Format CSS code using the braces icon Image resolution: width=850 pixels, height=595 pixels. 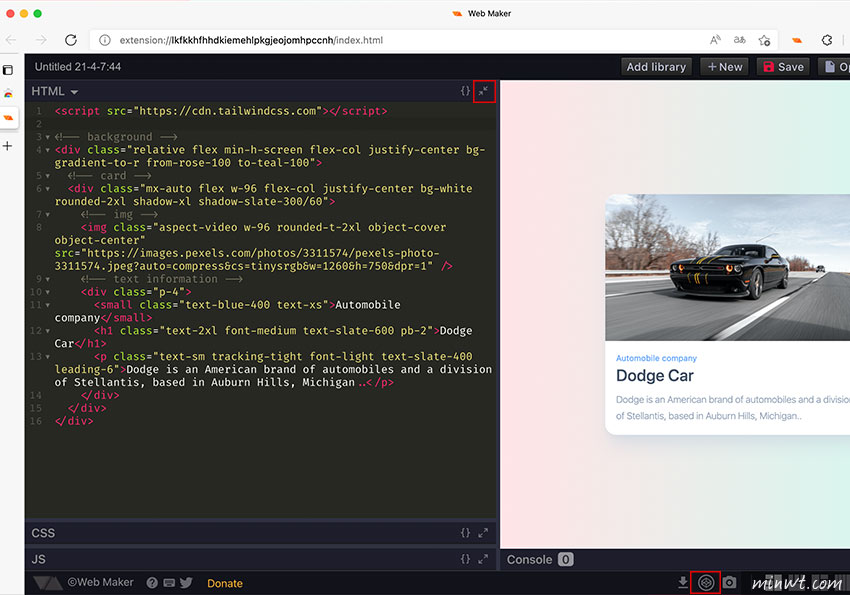click(x=465, y=533)
